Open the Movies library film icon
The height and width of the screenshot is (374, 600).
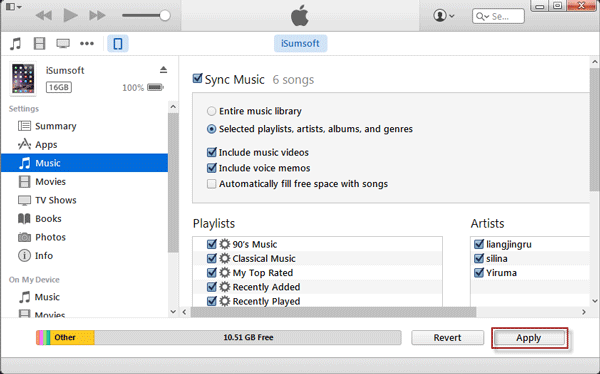(39, 44)
